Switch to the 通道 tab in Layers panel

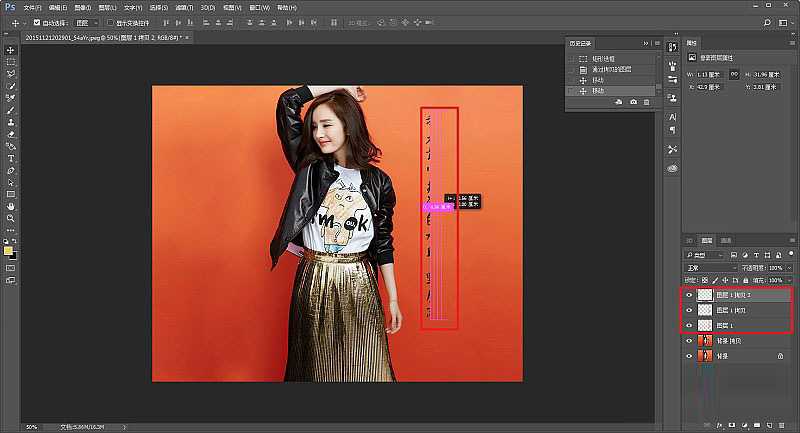point(726,241)
